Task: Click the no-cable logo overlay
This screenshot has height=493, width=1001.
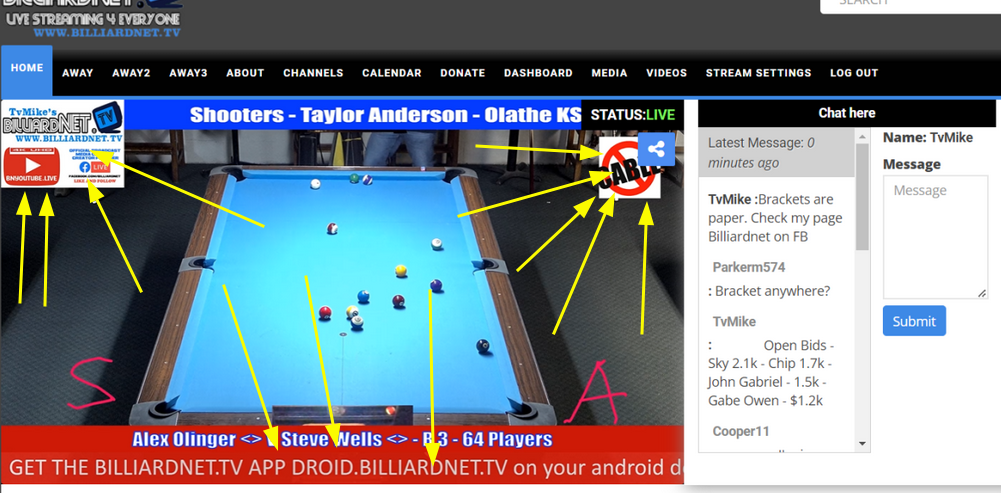Action: (x=628, y=169)
